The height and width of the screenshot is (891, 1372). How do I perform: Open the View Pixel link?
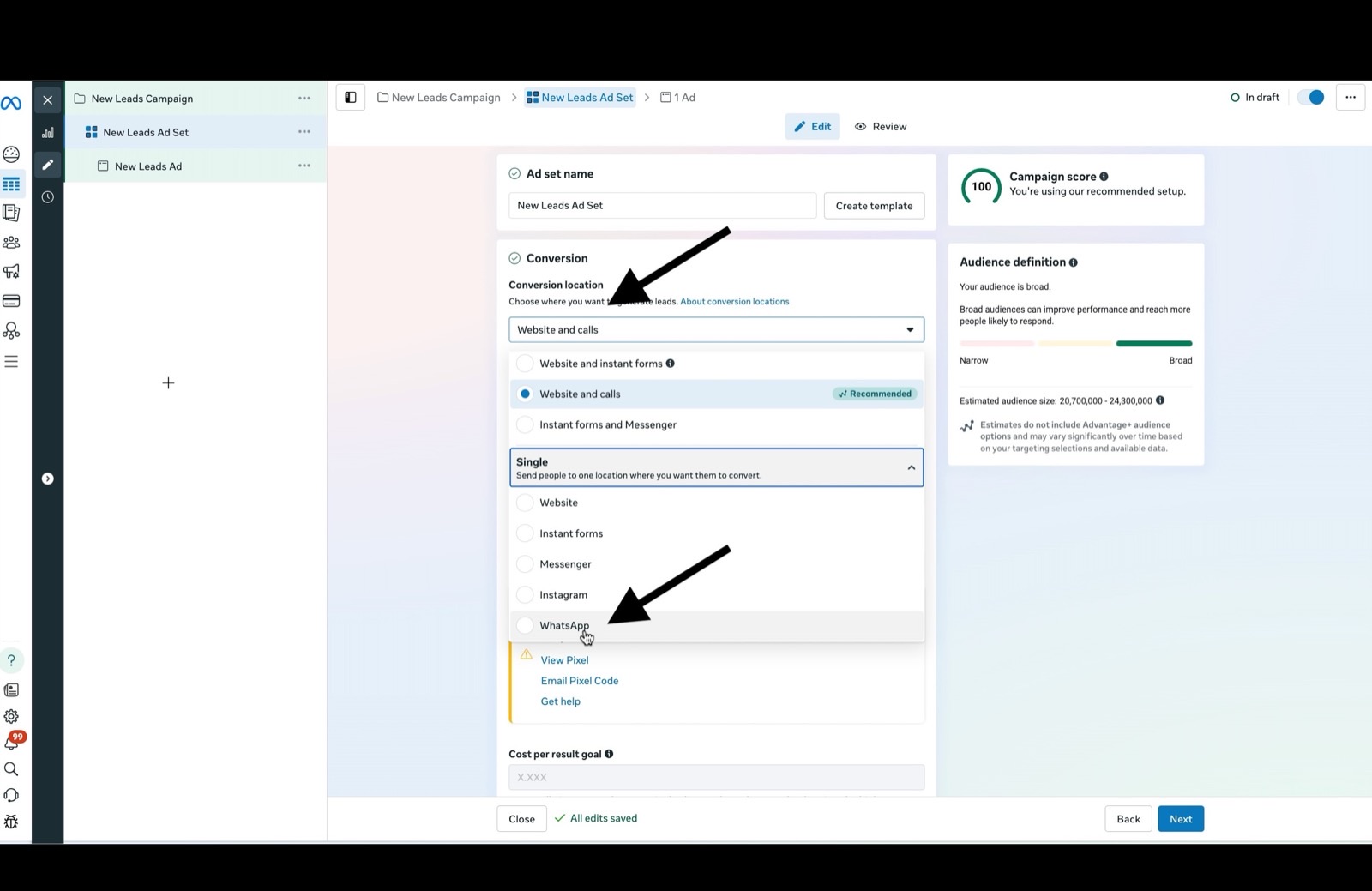[x=564, y=660]
